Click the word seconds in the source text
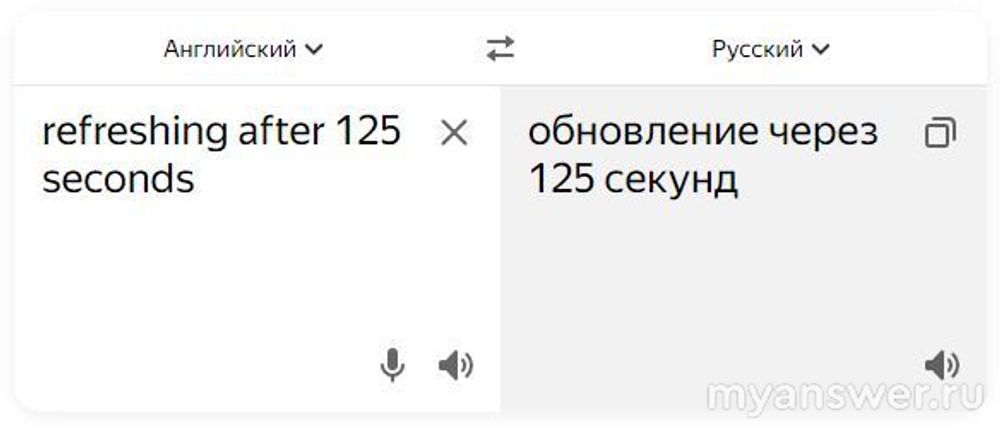The height and width of the screenshot is (428, 1000). click(x=119, y=180)
